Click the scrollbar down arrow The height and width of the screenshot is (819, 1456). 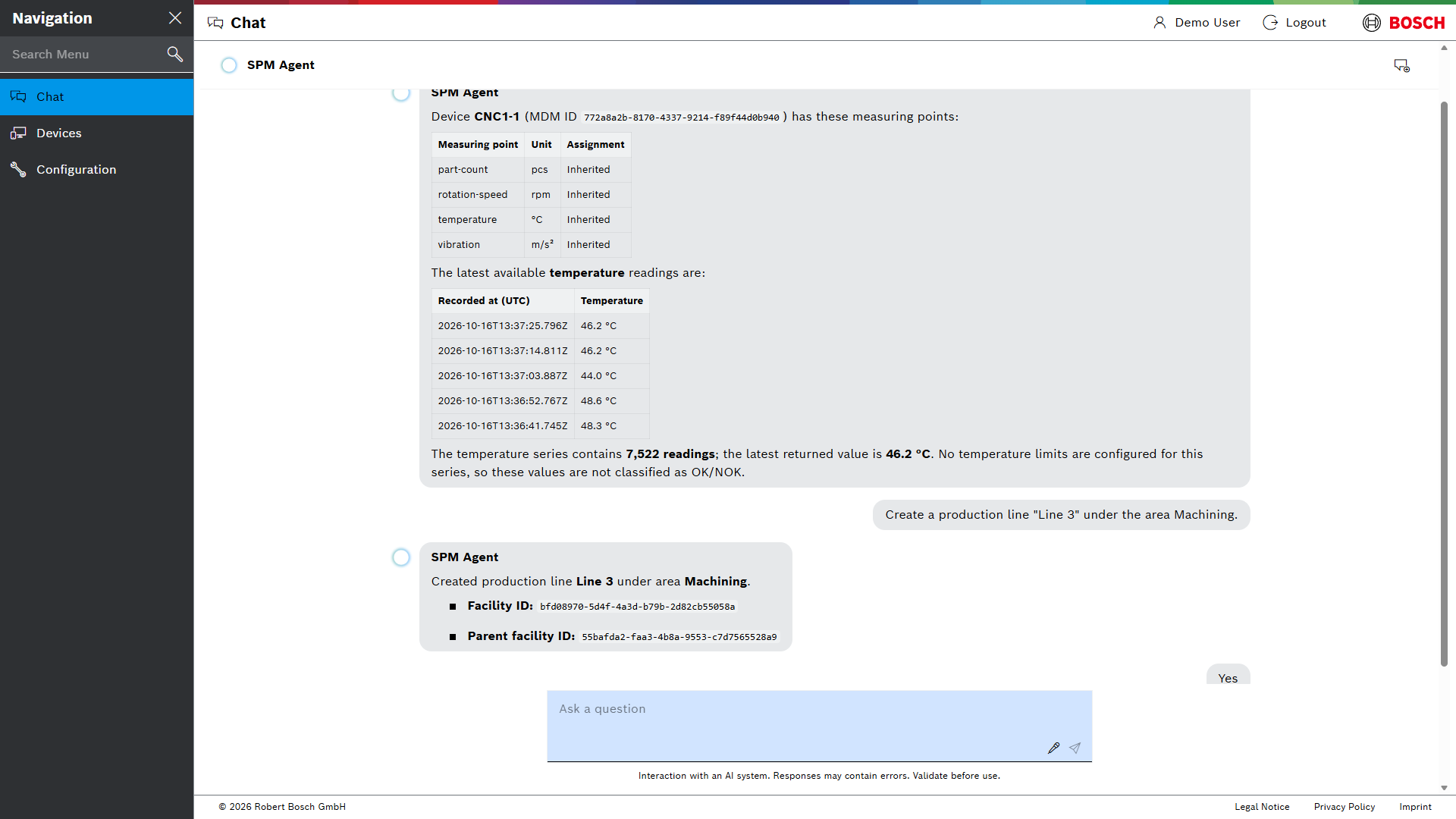[x=1444, y=788]
